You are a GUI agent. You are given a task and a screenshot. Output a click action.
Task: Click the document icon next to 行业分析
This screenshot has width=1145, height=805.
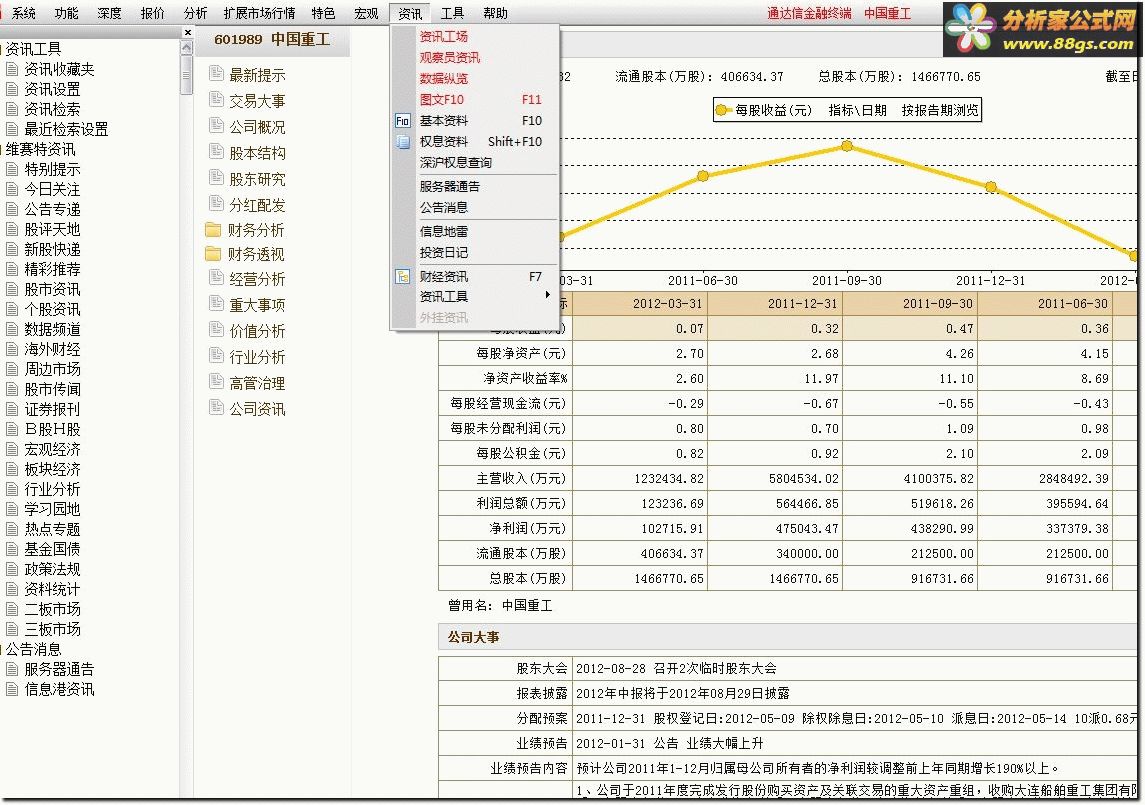click(215, 355)
